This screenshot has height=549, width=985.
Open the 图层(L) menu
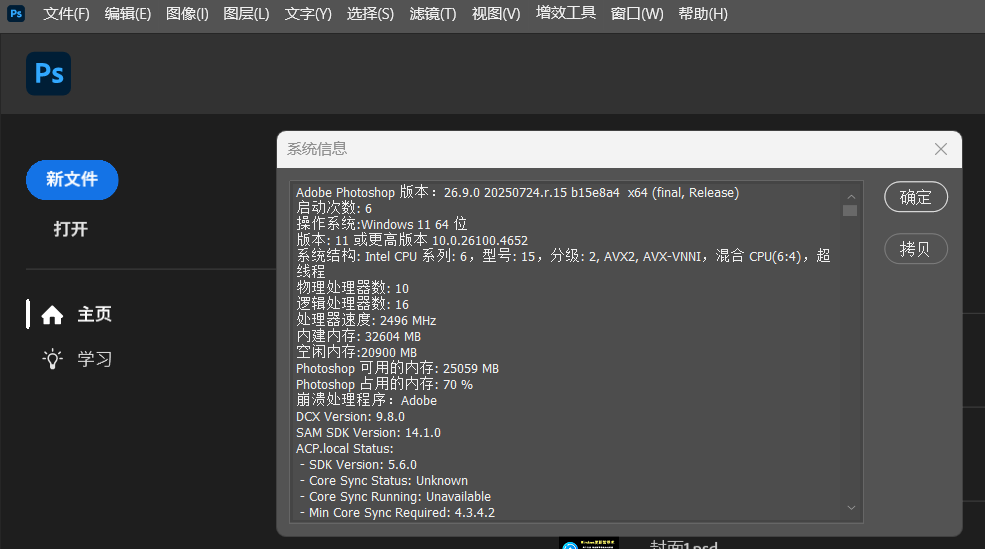(246, 14)
